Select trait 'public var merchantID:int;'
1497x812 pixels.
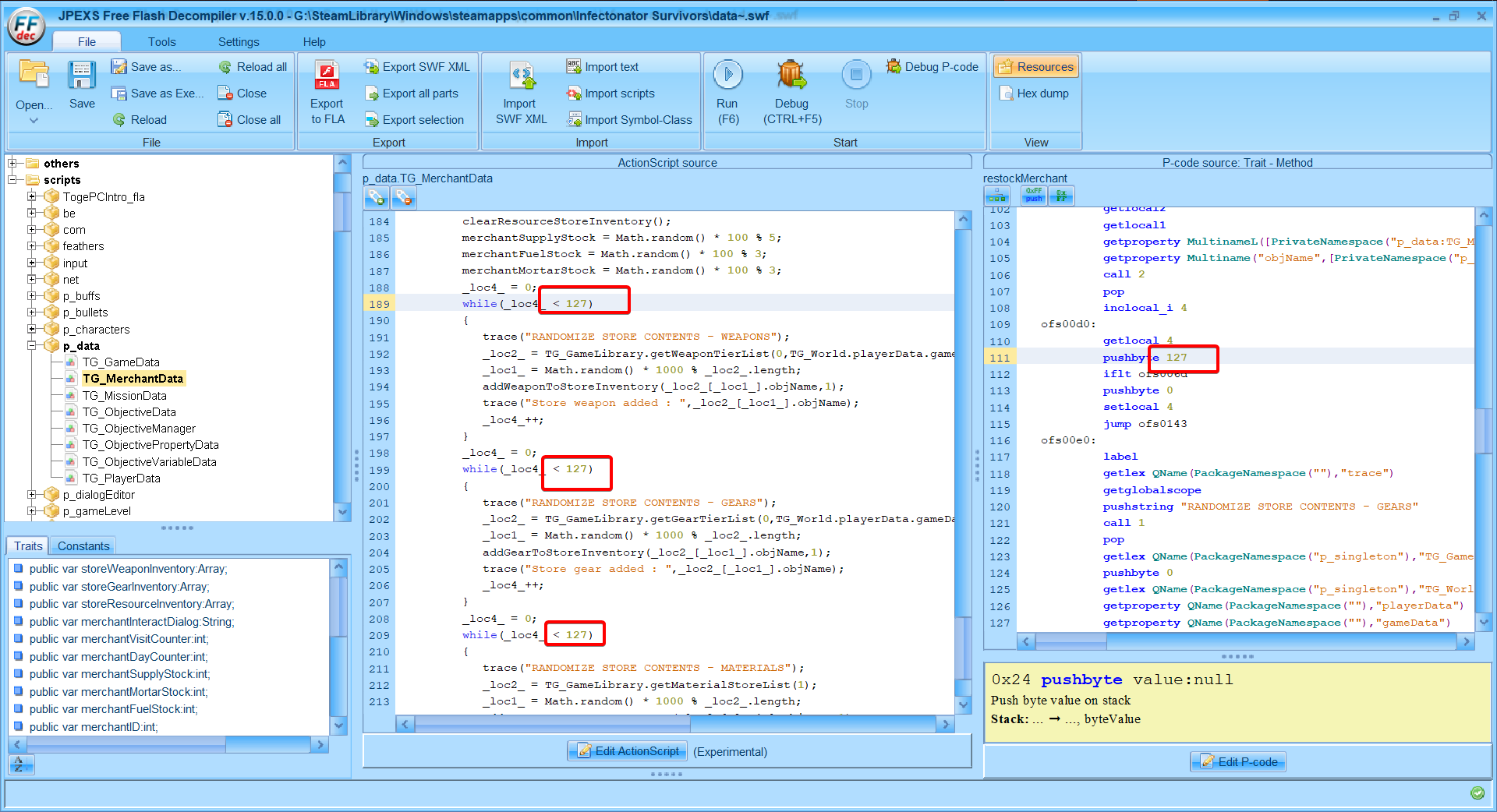click(x=94, y=727)
